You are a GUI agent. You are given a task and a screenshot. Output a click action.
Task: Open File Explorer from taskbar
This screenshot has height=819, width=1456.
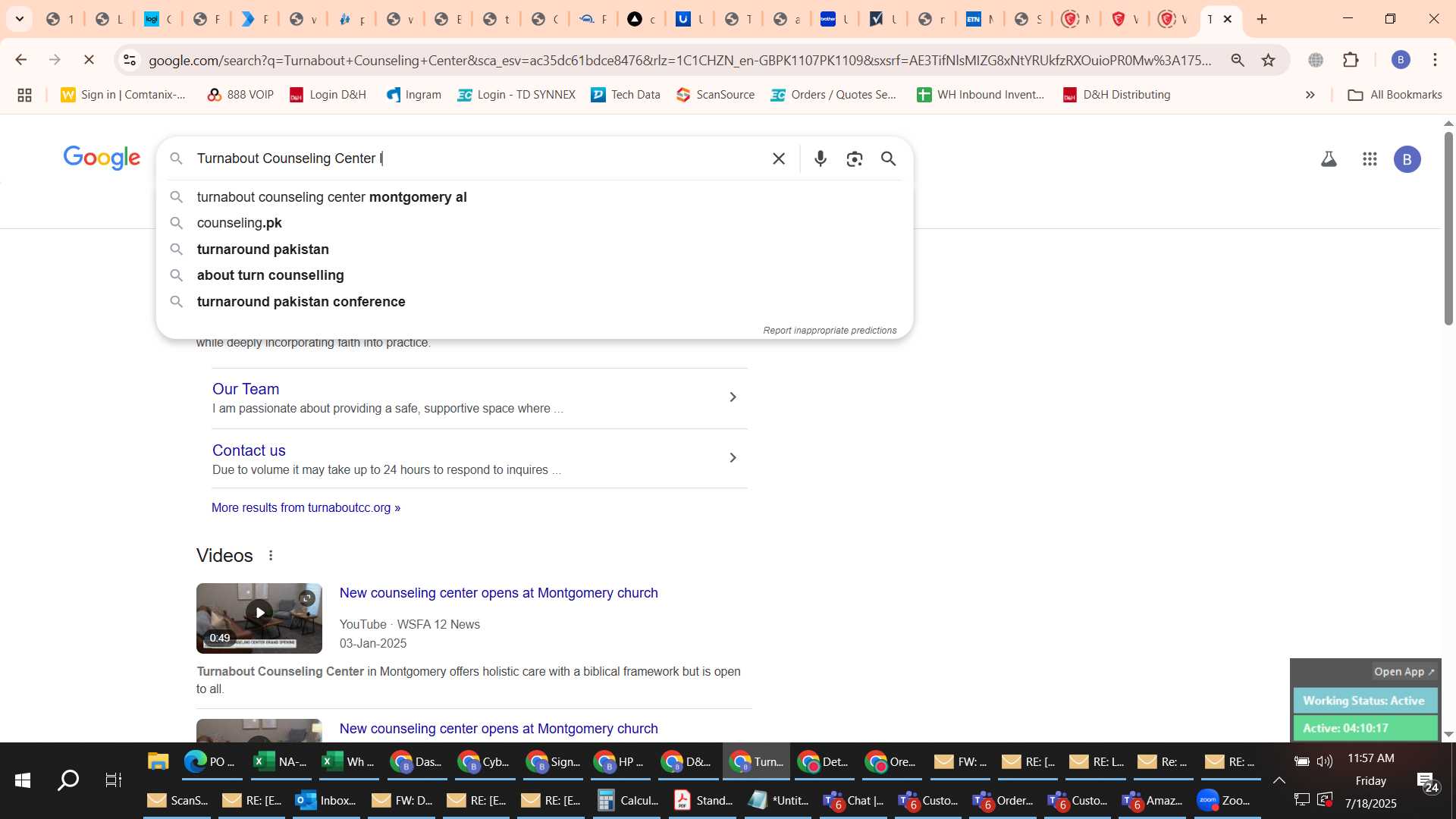point(158,761)
